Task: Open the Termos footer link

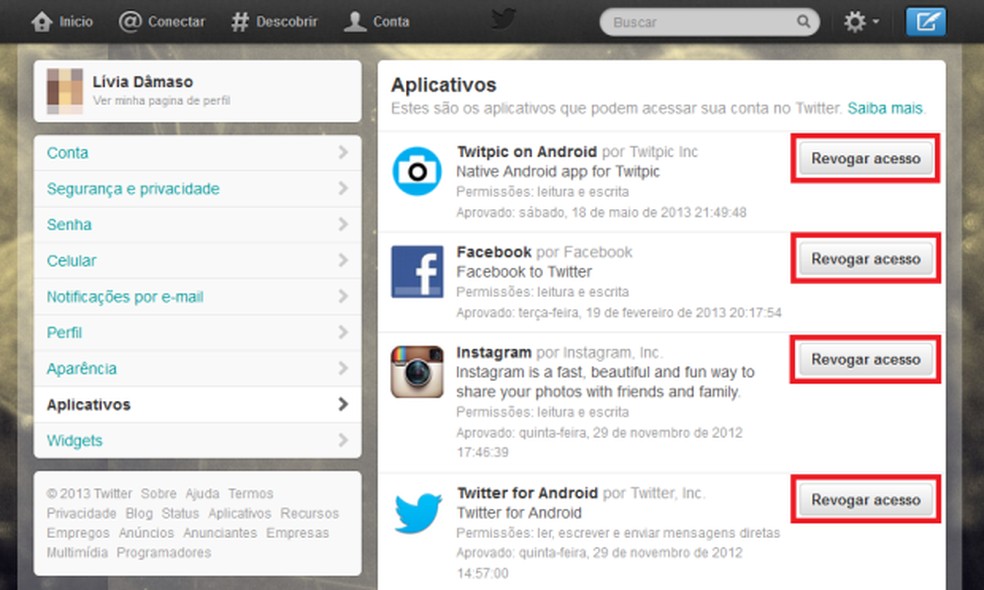Action: pyautogui.click(x=250, y=493)
